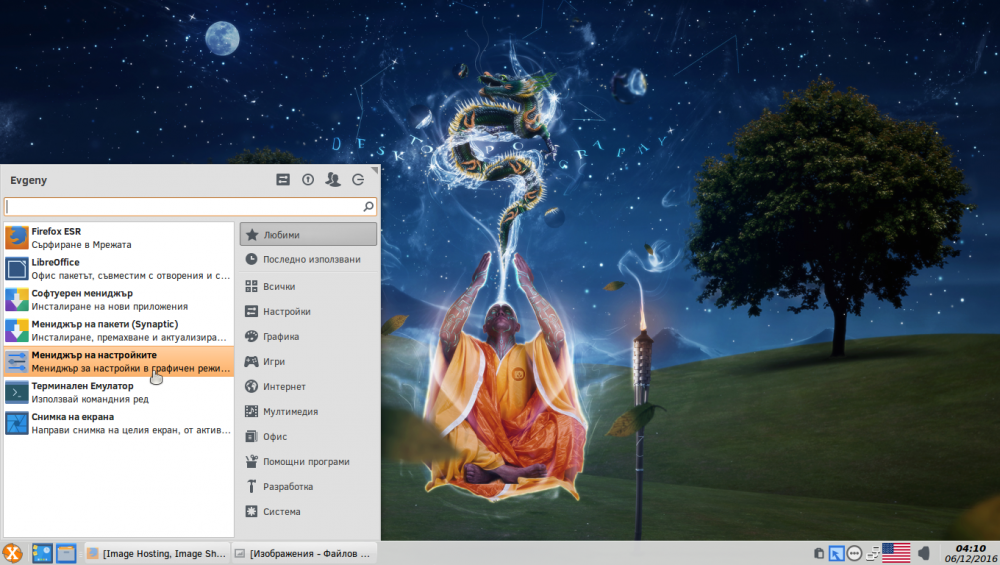This screenshot has height=565, width=1000.
Task: Select the Интернет category
Action: pyautogui.click(x=308, y=386)
